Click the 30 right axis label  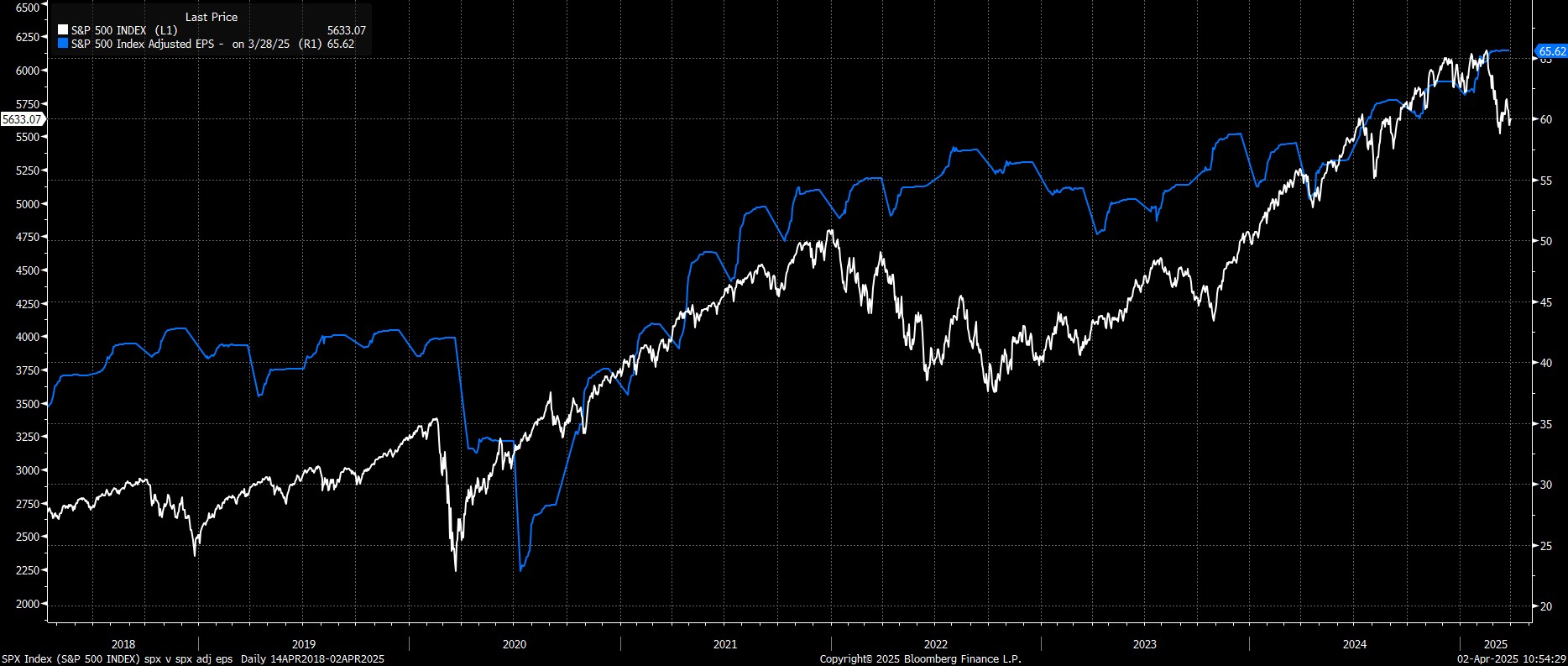pyautogui.click(x=1545, y=485)
